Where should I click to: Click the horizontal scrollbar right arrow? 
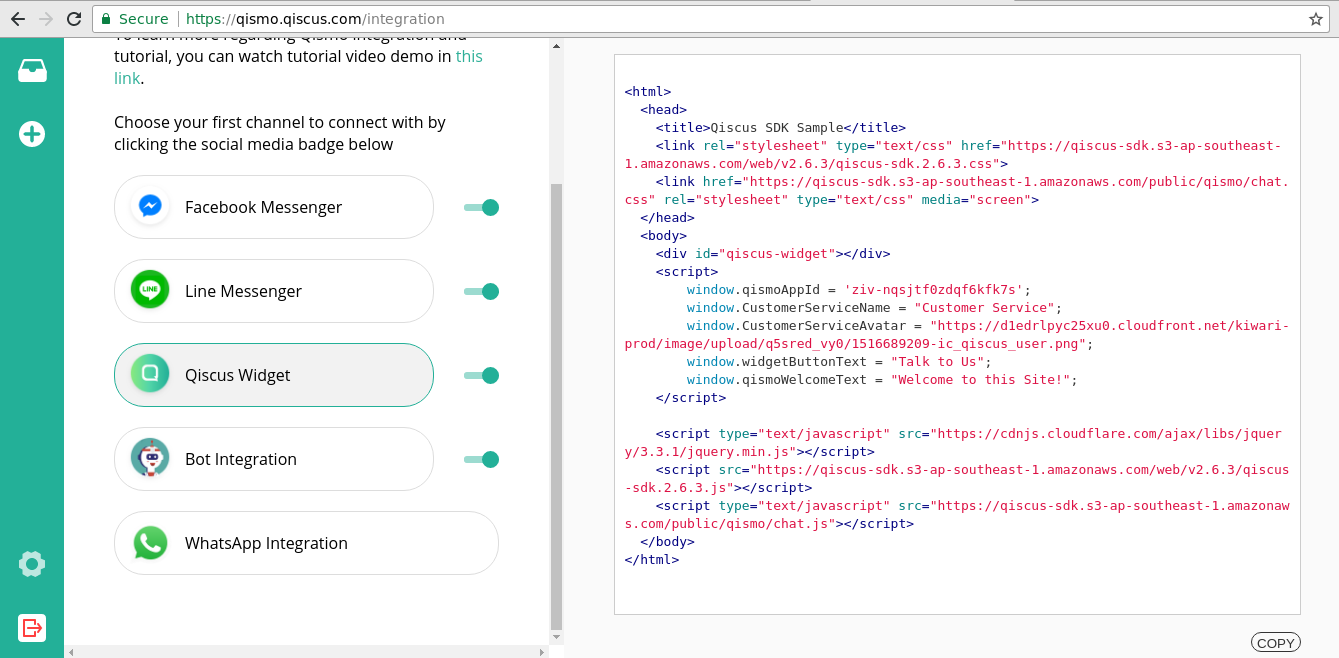pyautogui.click(x=543, y=652)
